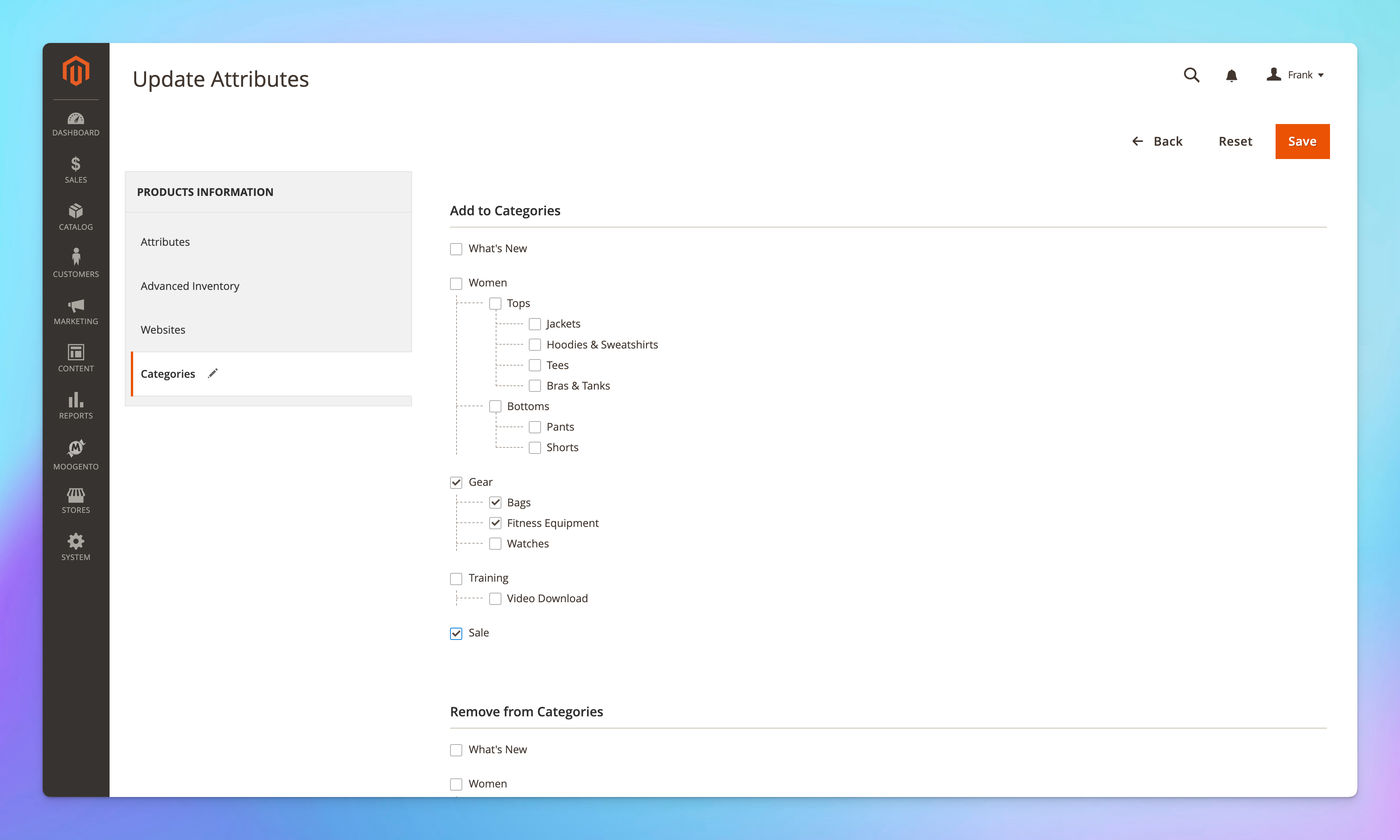Click the Categories menu item

click(x=168, y=373)
